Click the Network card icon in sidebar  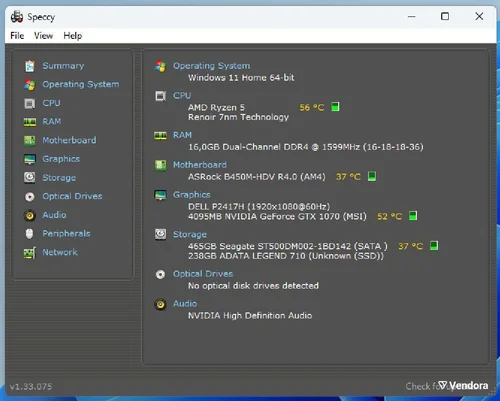tap(30, 253)
